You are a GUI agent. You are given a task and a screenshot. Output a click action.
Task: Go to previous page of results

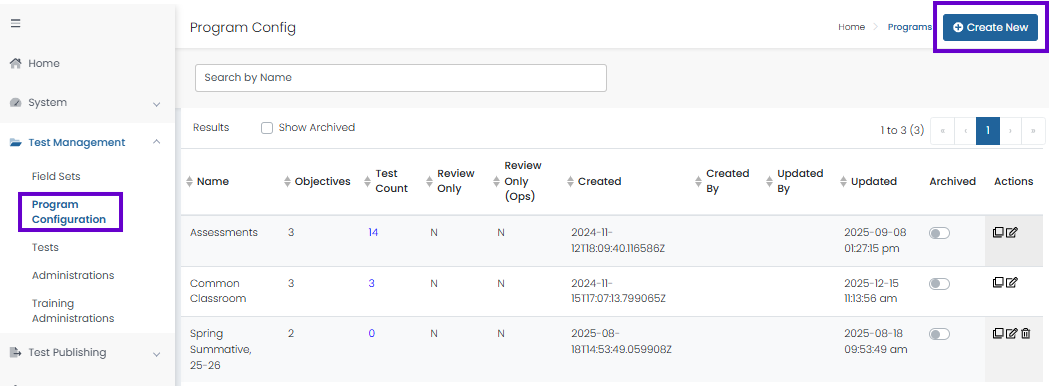pos(965,131)
